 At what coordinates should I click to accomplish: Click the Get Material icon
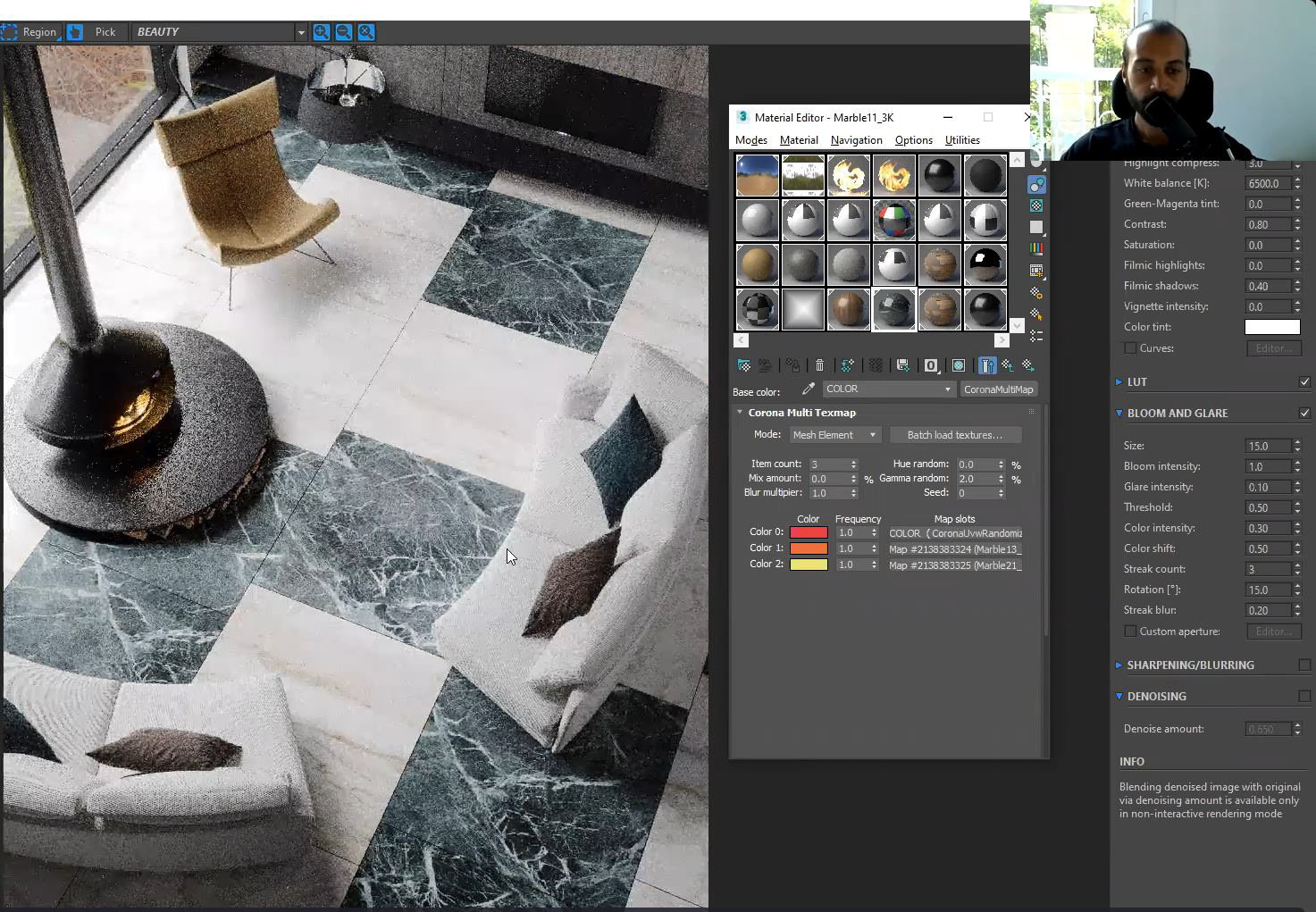744,365
